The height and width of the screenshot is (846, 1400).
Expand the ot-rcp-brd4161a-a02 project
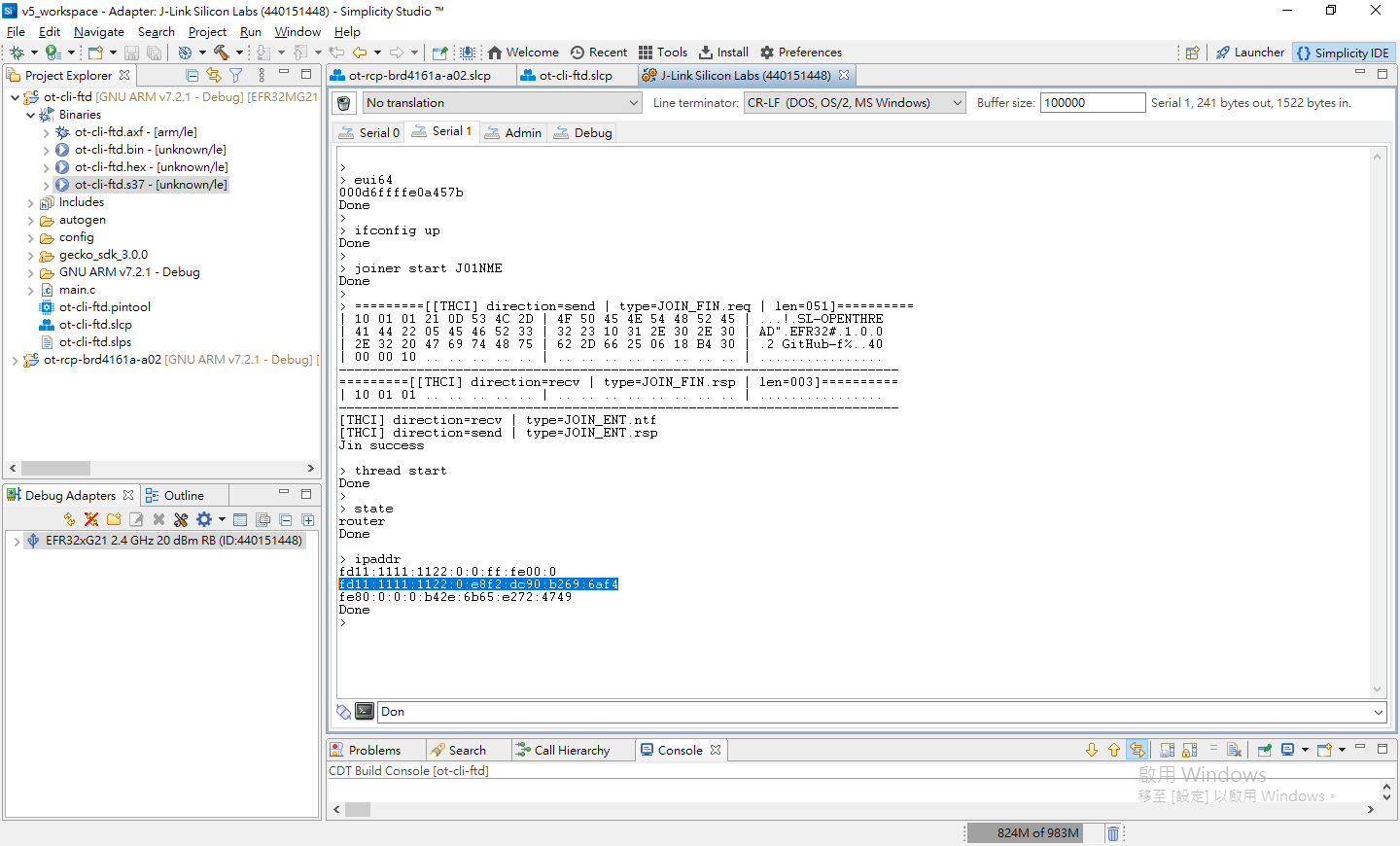coord(16,359)
